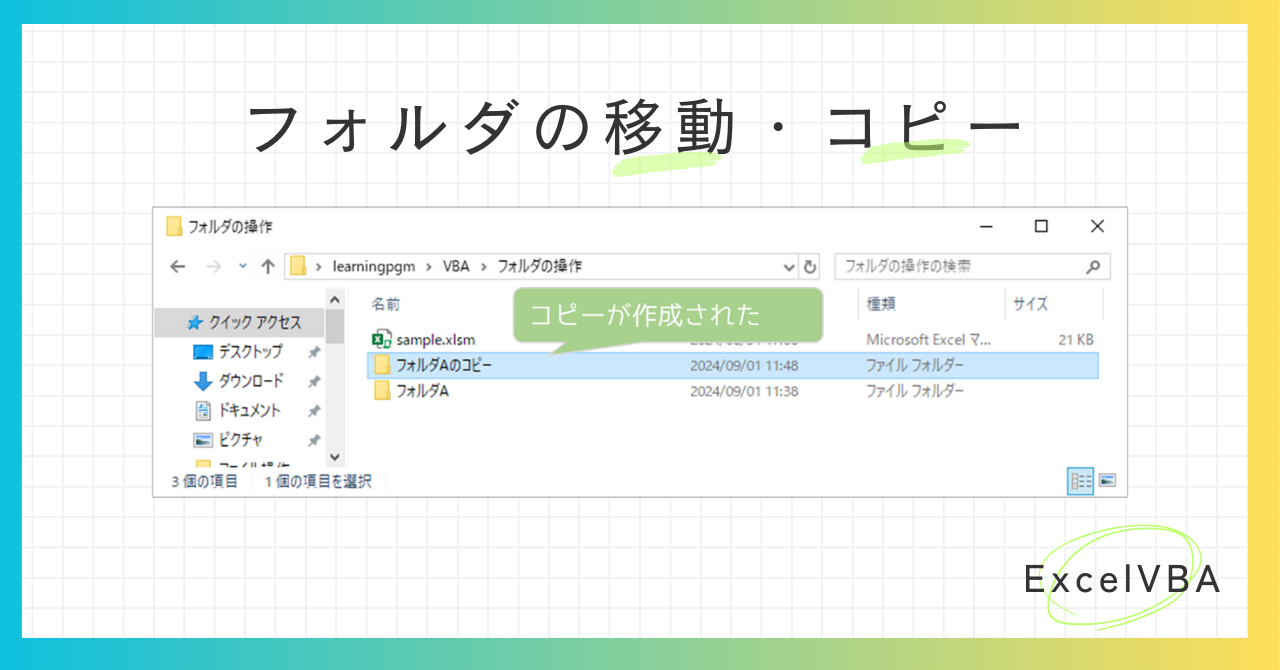Viewport: 1280px width, 670px height.
Task: Expand the address bar history dropdown
Action: (789, 267)
